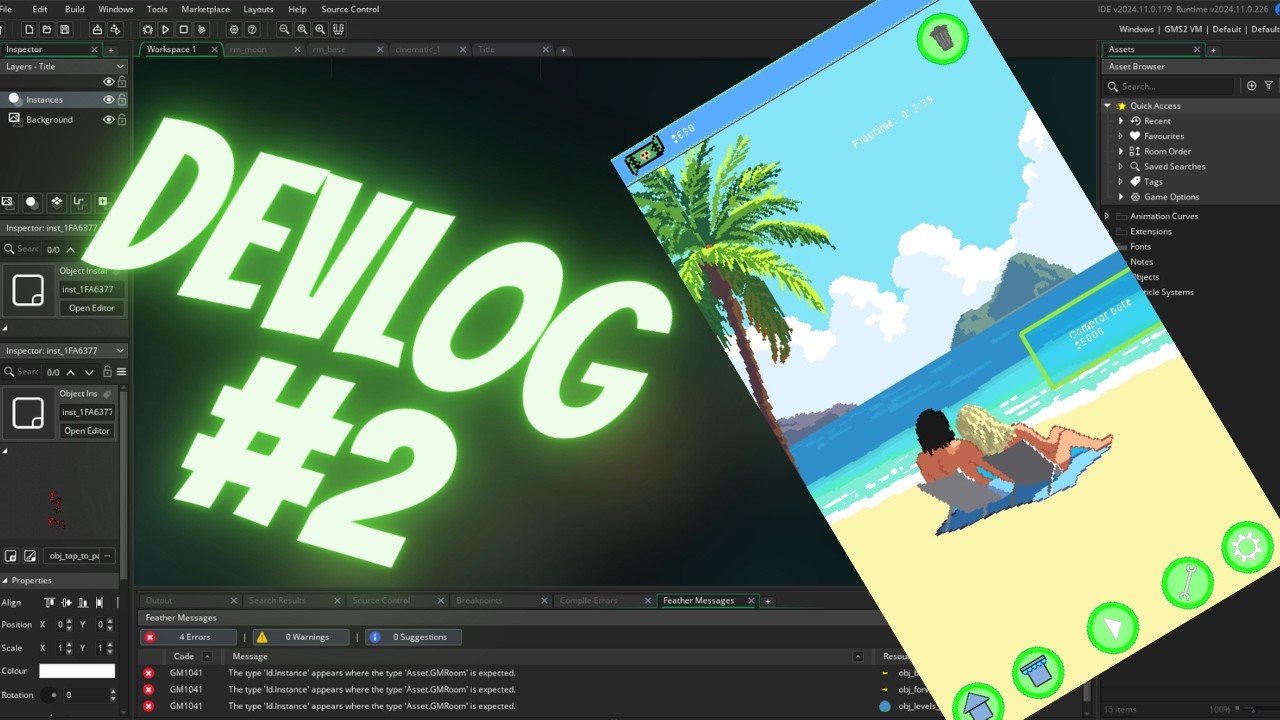This screenshot has height=720, width=1280.
Task: Switch to the Feather Messages tab
Action: tap(699, 601)
